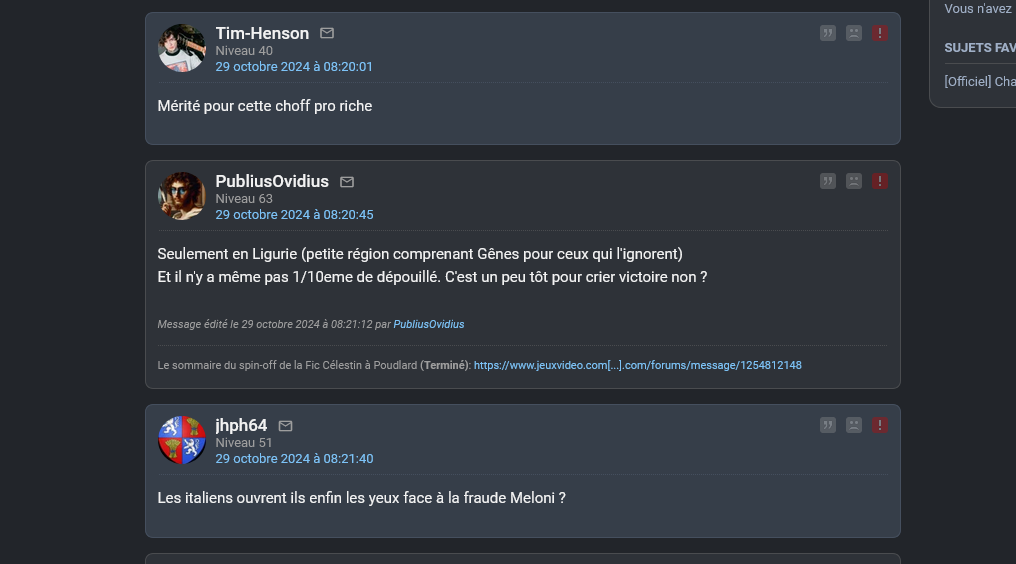
Task: Open Tim-Henson's profile avatar
Action: 181,48
